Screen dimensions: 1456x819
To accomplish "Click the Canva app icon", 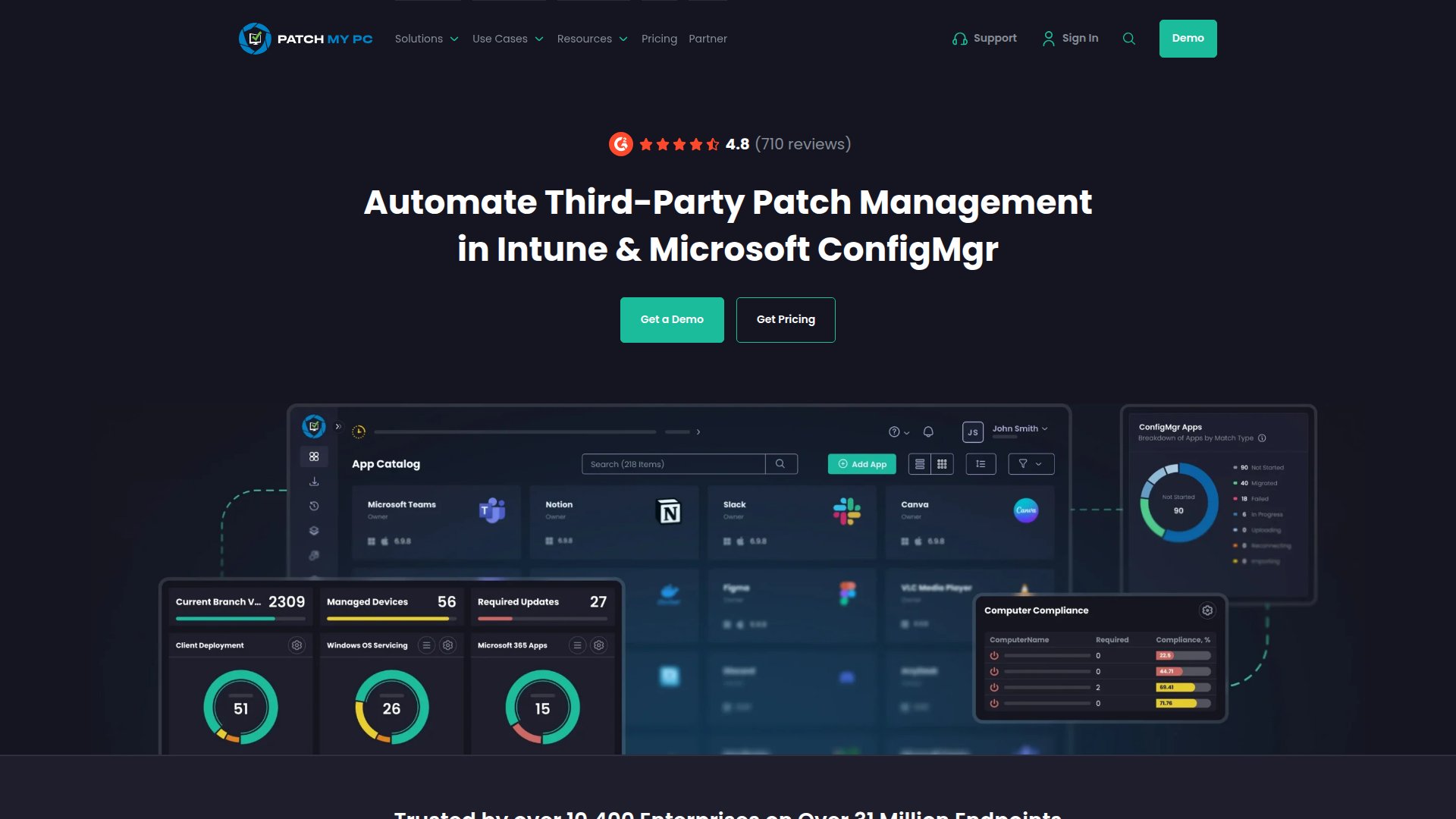I will pyautogui.click(x=1025, y=510).
